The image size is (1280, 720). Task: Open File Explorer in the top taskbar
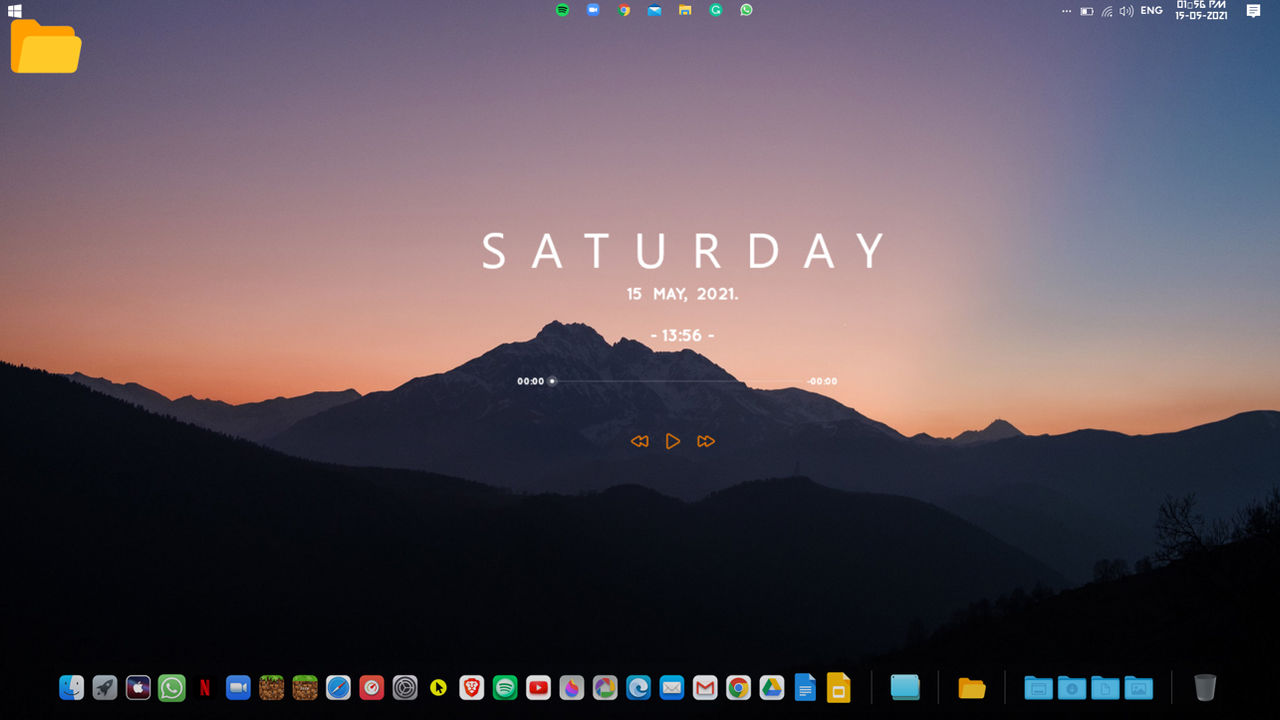[685, 10]
